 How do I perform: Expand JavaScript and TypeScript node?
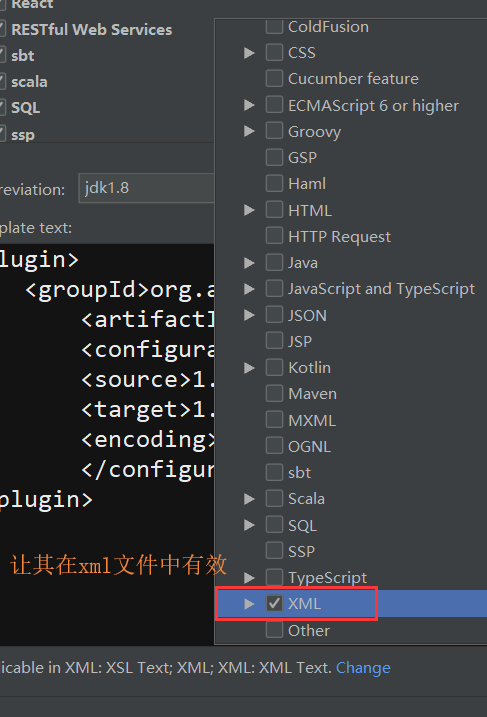click(249, 289)
